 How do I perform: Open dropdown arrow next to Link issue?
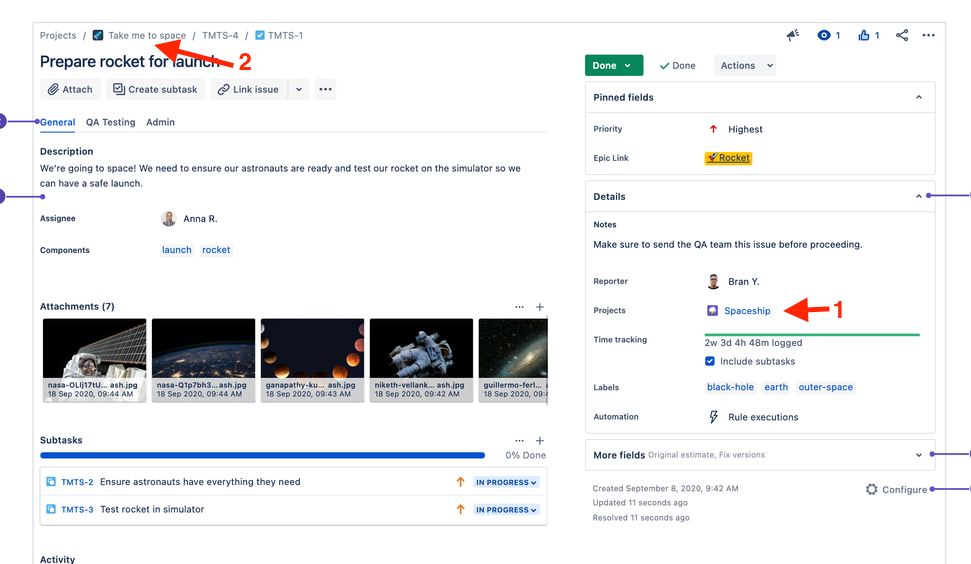point(298,89)
